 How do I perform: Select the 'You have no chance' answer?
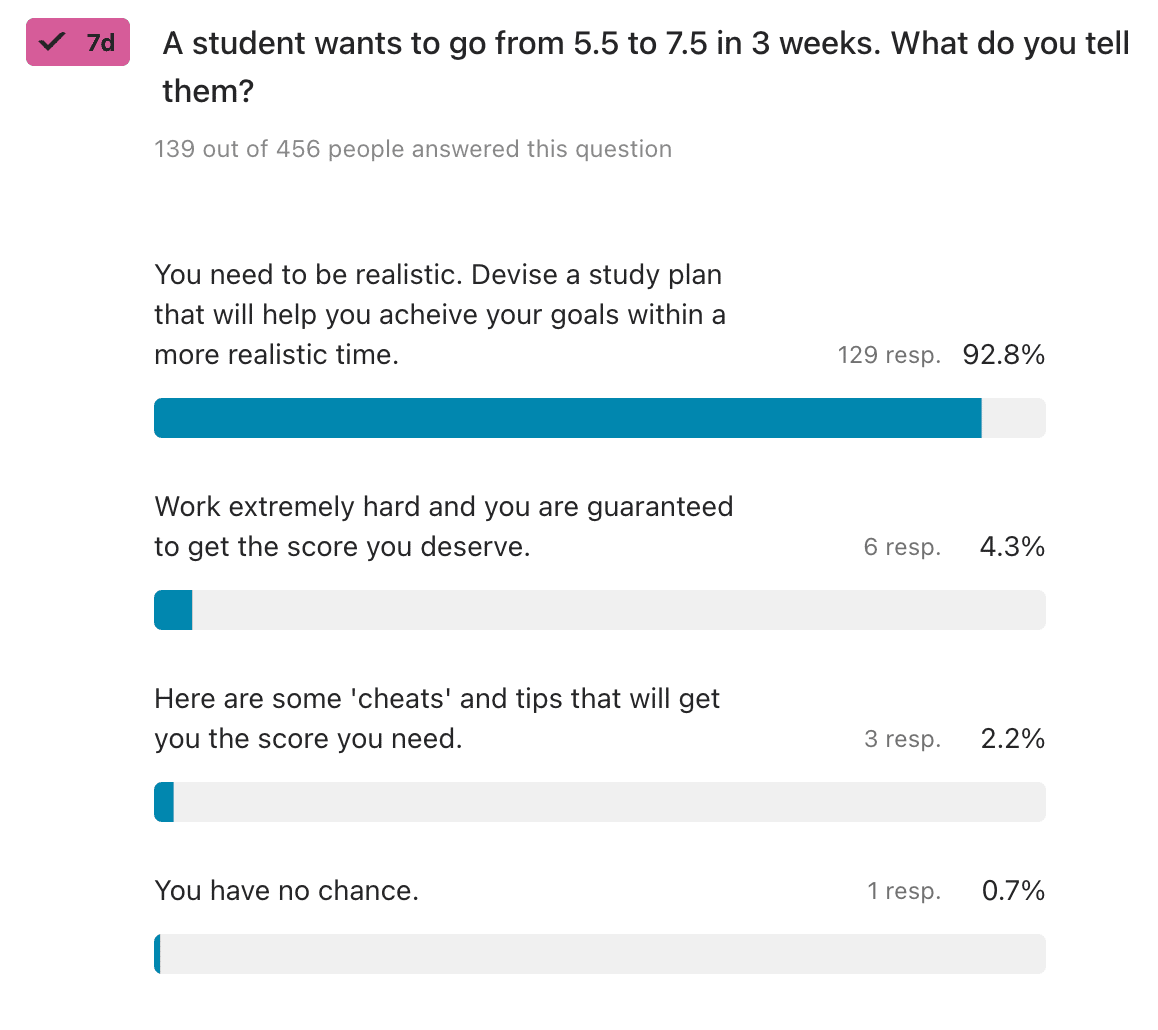(x=287, y=891)
